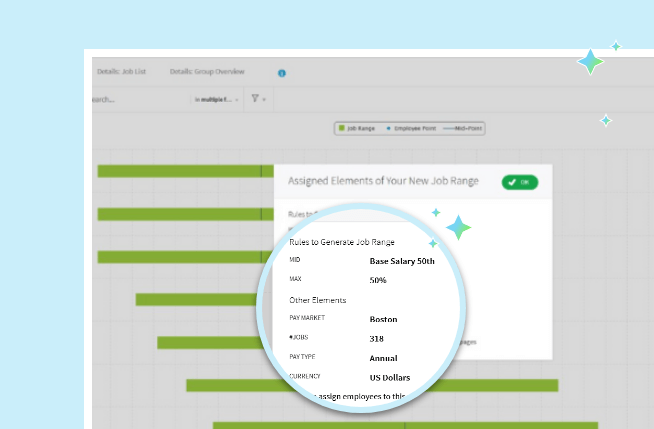Click the Mid-Point legend line
This screenshot has width=654, height=429.
447,129
